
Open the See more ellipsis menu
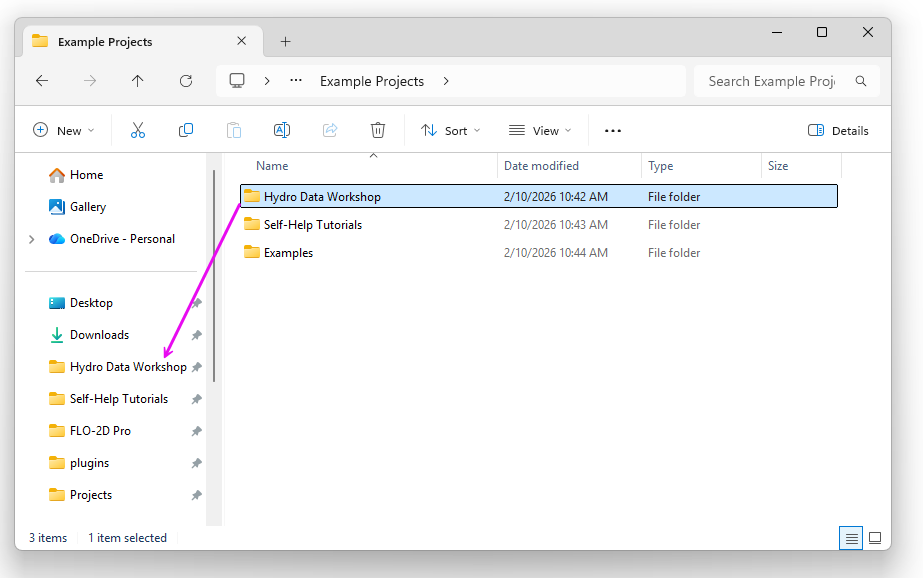click(613, 130)
